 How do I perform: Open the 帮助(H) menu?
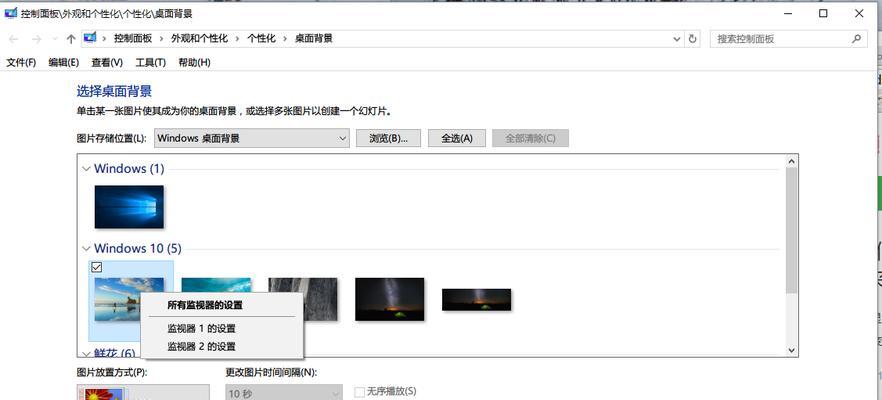(x=194, y=62)
